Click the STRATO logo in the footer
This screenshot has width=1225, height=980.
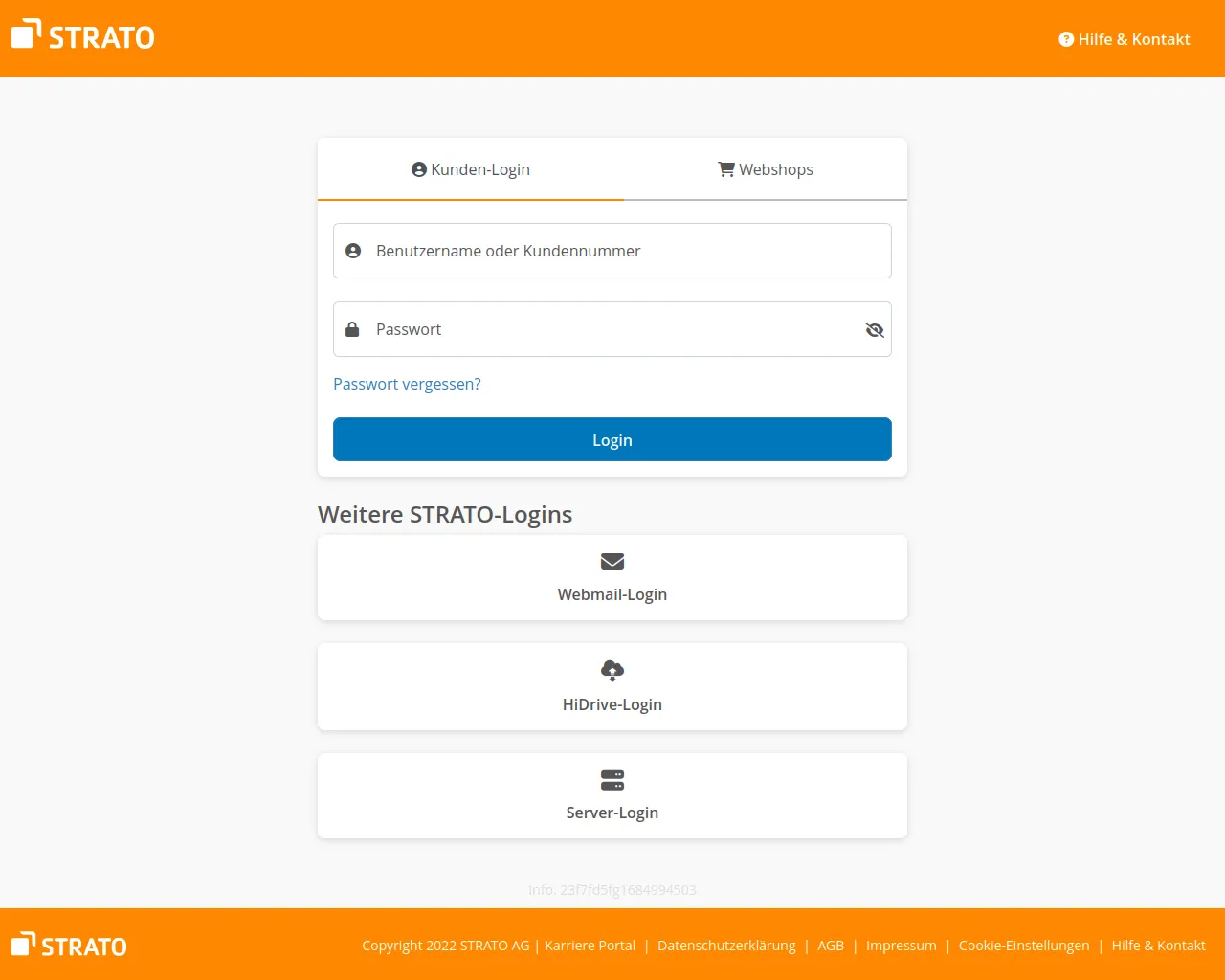point(69,946)
